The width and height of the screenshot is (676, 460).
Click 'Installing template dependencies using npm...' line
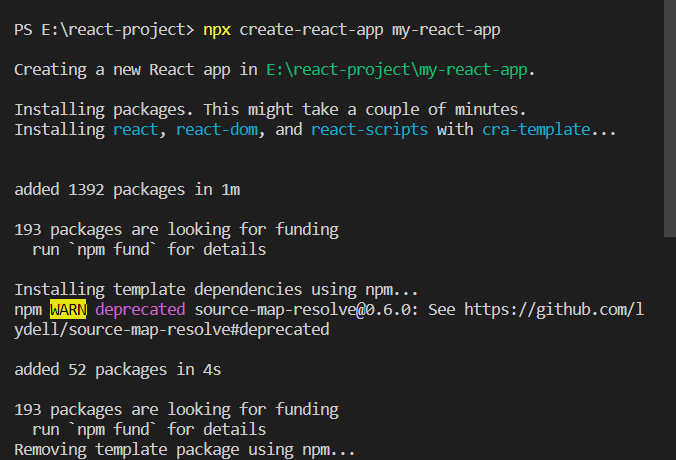click(x=216, y=290)
